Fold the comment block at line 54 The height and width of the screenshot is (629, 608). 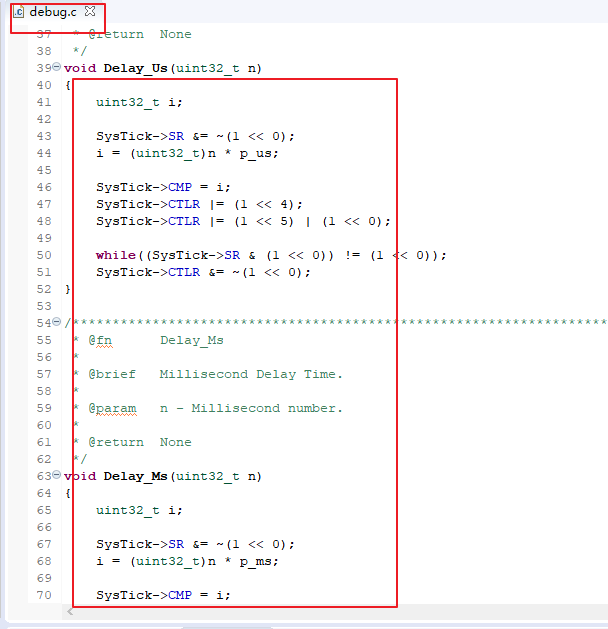point(57,323)
